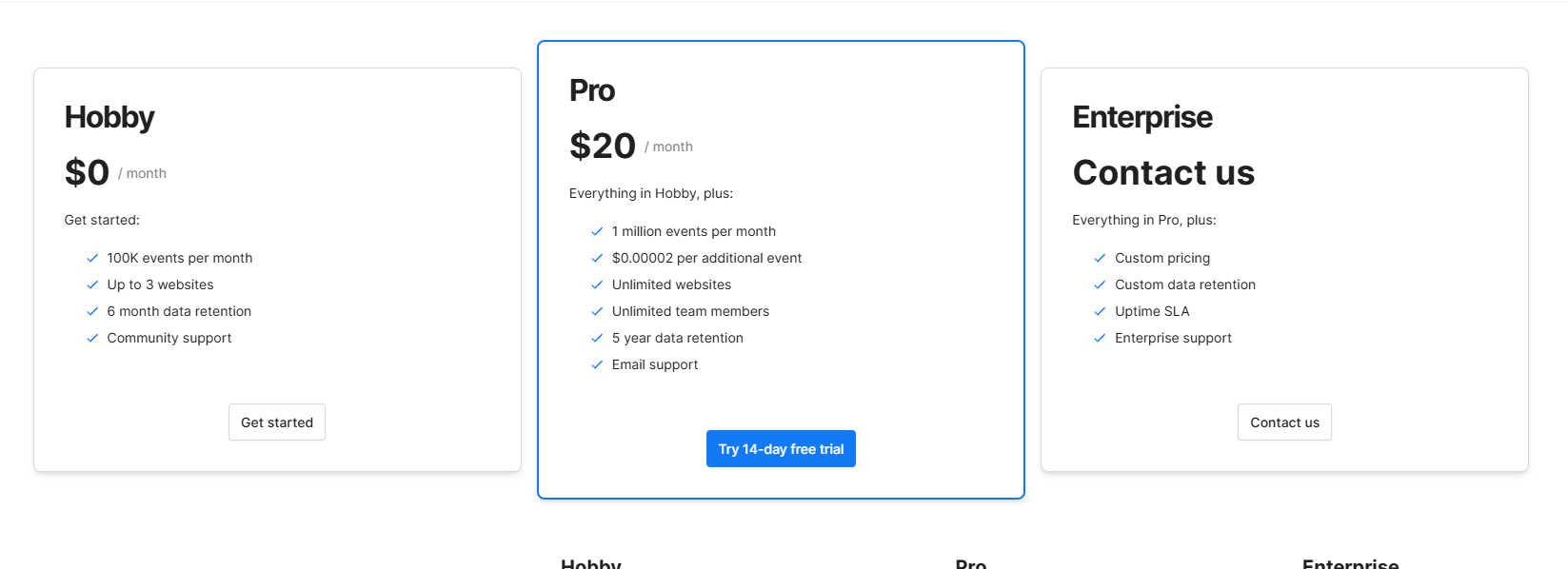Viewport: 1568px width, 569px height.
Task: Click the Pro plan card heading
Action: (x=592, y=90)
